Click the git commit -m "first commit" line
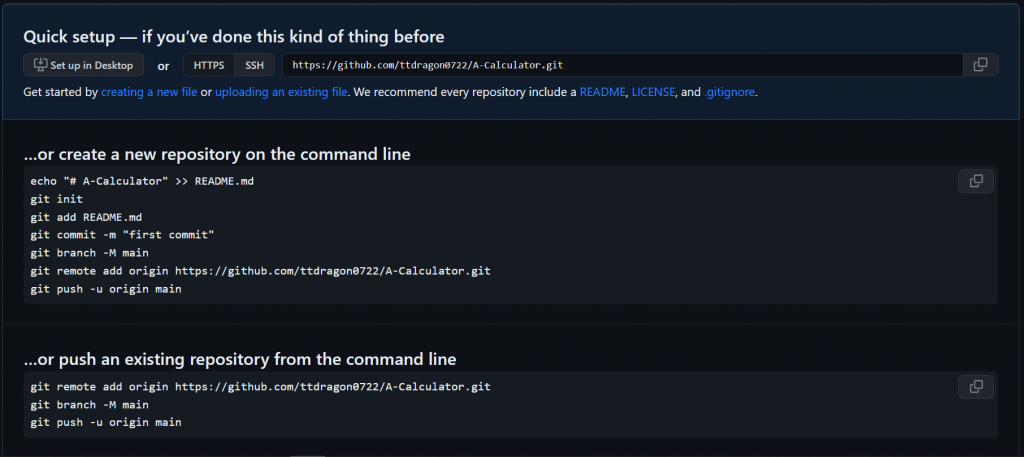The height and width of the screenshot is (457, 1024). (122, 235)
